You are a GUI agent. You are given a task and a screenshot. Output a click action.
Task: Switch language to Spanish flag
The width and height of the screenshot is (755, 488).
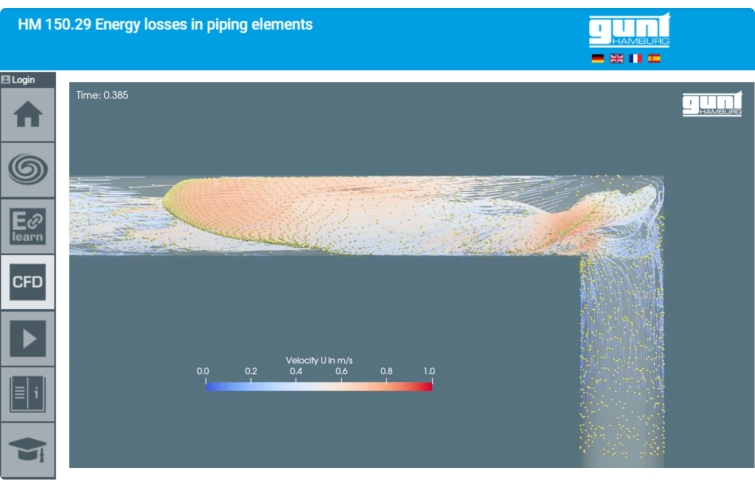point(654,59)
